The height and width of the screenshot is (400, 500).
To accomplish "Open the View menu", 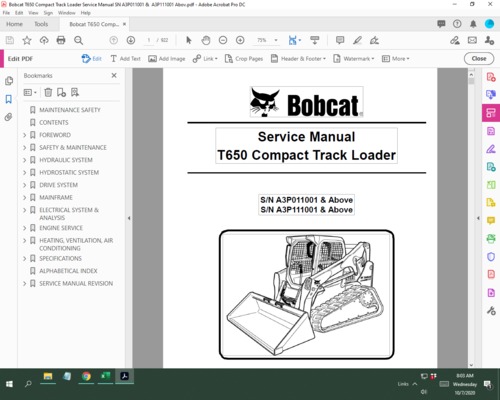I will (x=33, y=13).
